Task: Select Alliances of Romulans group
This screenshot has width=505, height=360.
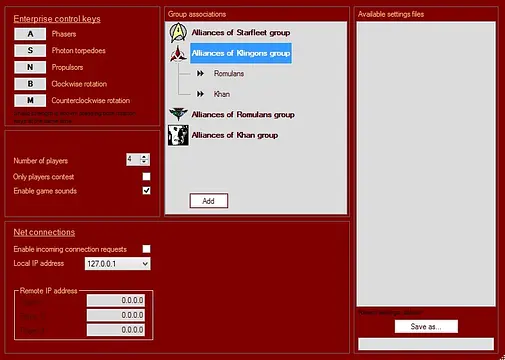Action: 243,114
